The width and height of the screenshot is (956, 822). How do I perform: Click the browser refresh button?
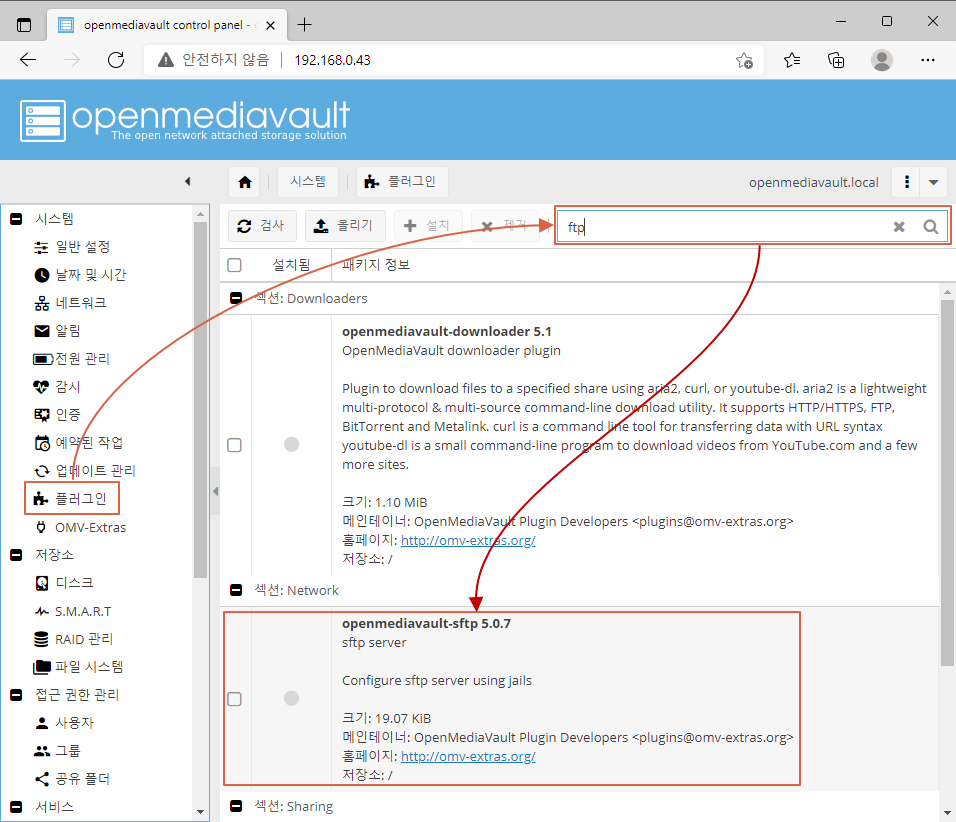[x=116, y=60]
